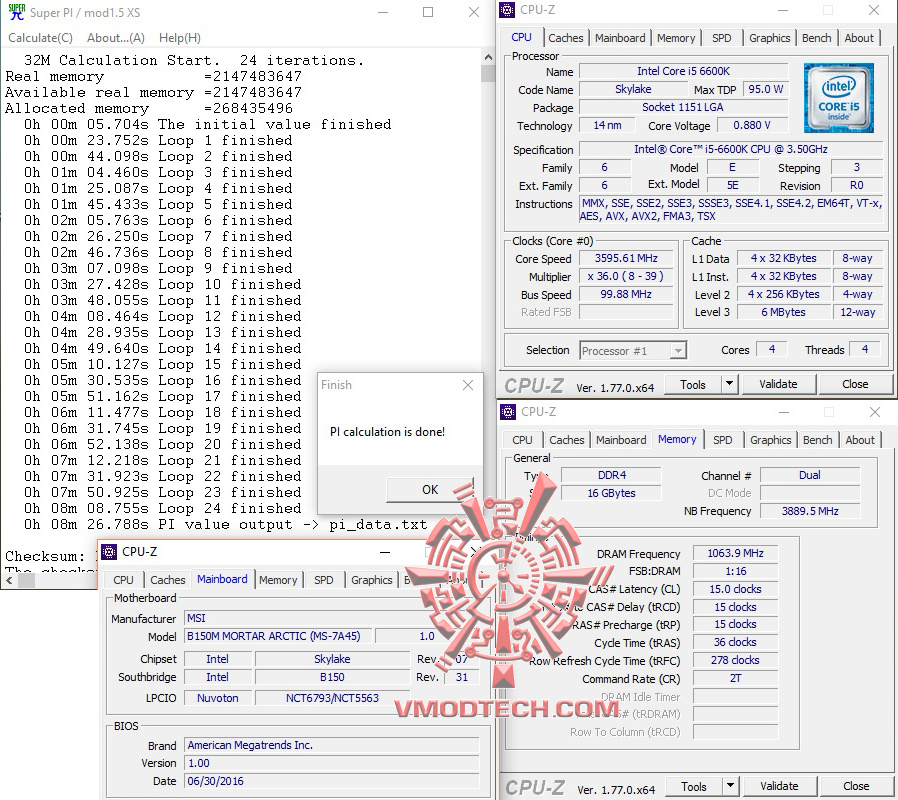The height and width of the screenshot is (800, 898).
Task: Switch to SPD tab in top CPU-Z window
Action: point(722,38)
